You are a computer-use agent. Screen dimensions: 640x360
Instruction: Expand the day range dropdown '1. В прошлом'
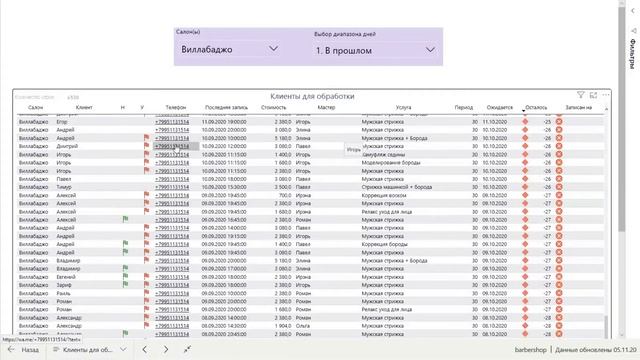click(x=375, y=50)
